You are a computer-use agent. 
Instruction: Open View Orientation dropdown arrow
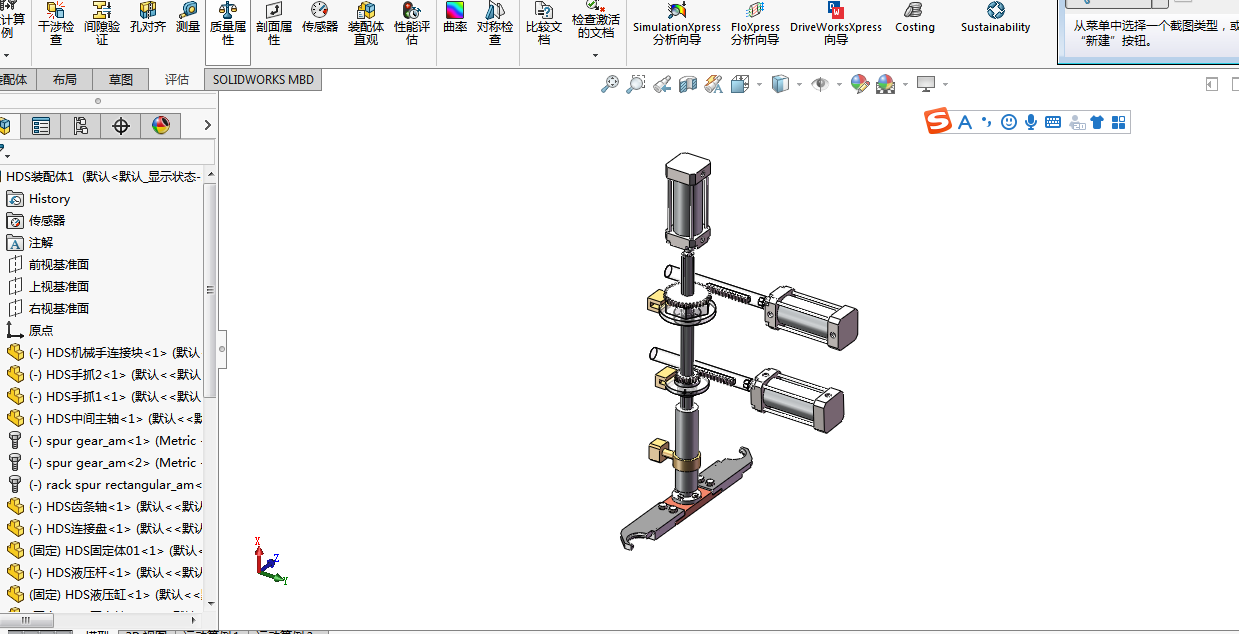tap(759, 85)
